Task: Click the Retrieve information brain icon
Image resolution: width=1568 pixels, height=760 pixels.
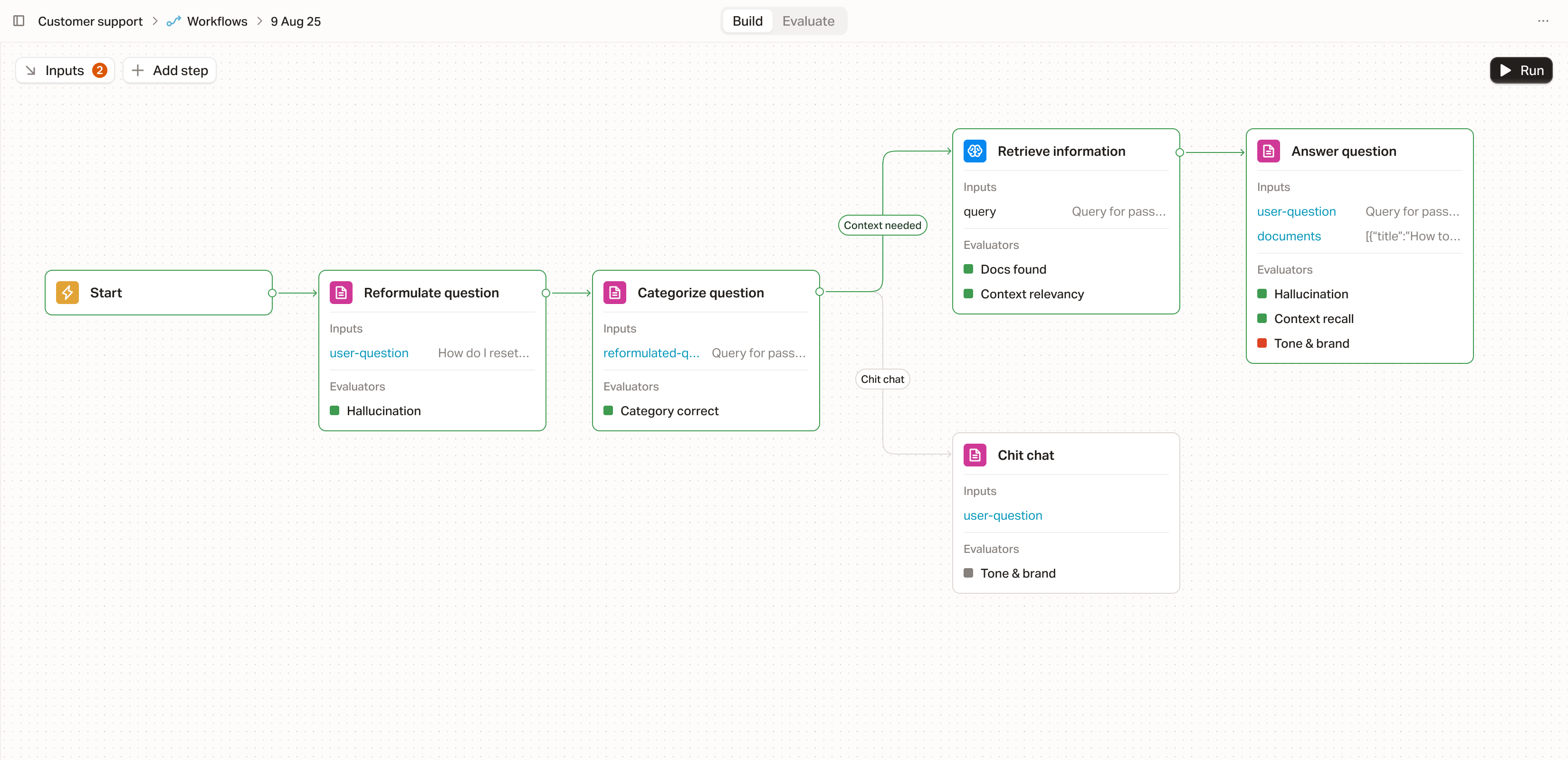Action: click(x=975, y=151)
